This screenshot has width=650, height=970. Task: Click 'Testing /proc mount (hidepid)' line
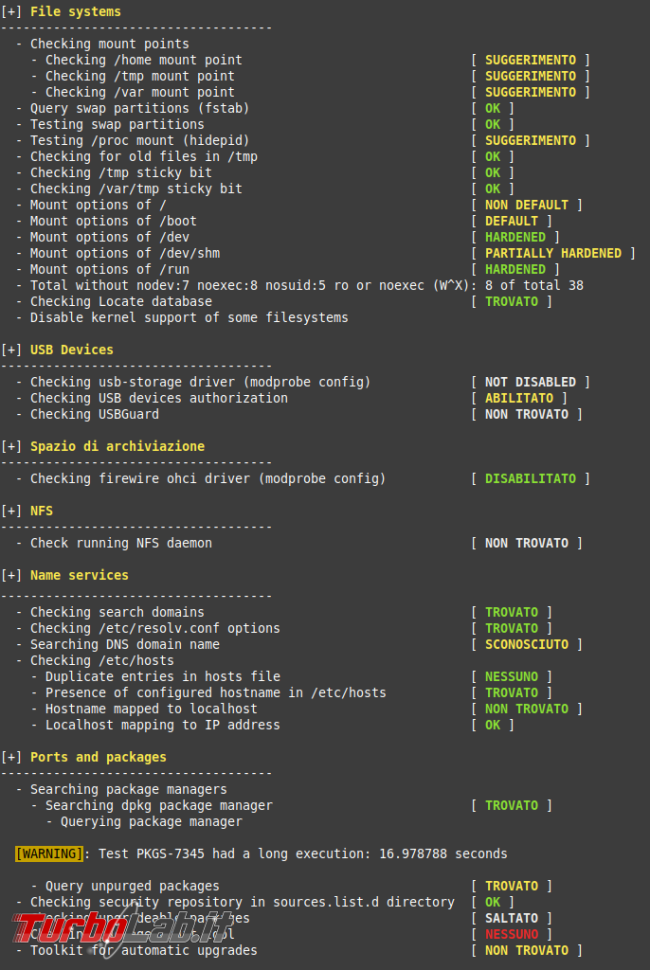(x=140, y=140)
